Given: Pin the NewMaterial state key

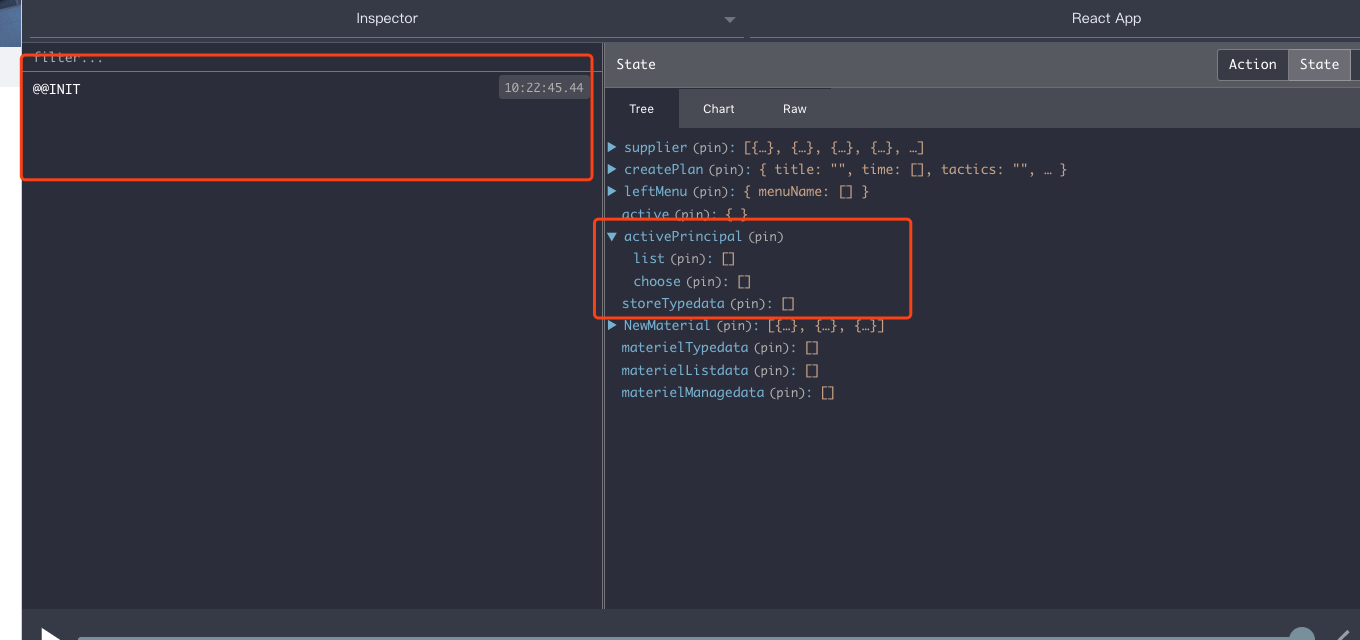Looking at the screenshot, I should point(737,326).
